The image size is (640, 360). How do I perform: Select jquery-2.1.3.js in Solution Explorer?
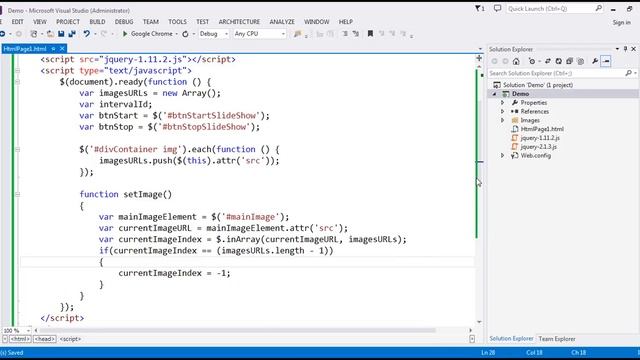tap(538, 147)
